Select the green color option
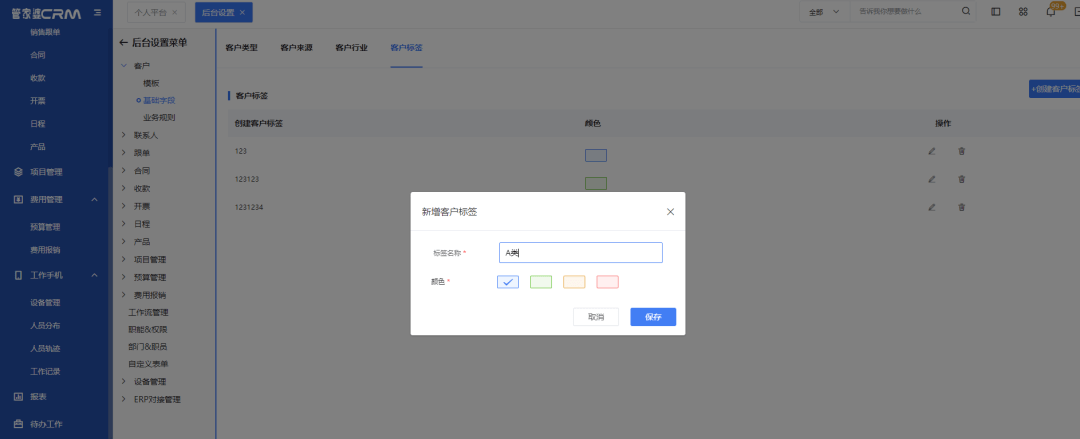Image resolution: width=1080 pixels, height=439 pixels. (540, 282)
